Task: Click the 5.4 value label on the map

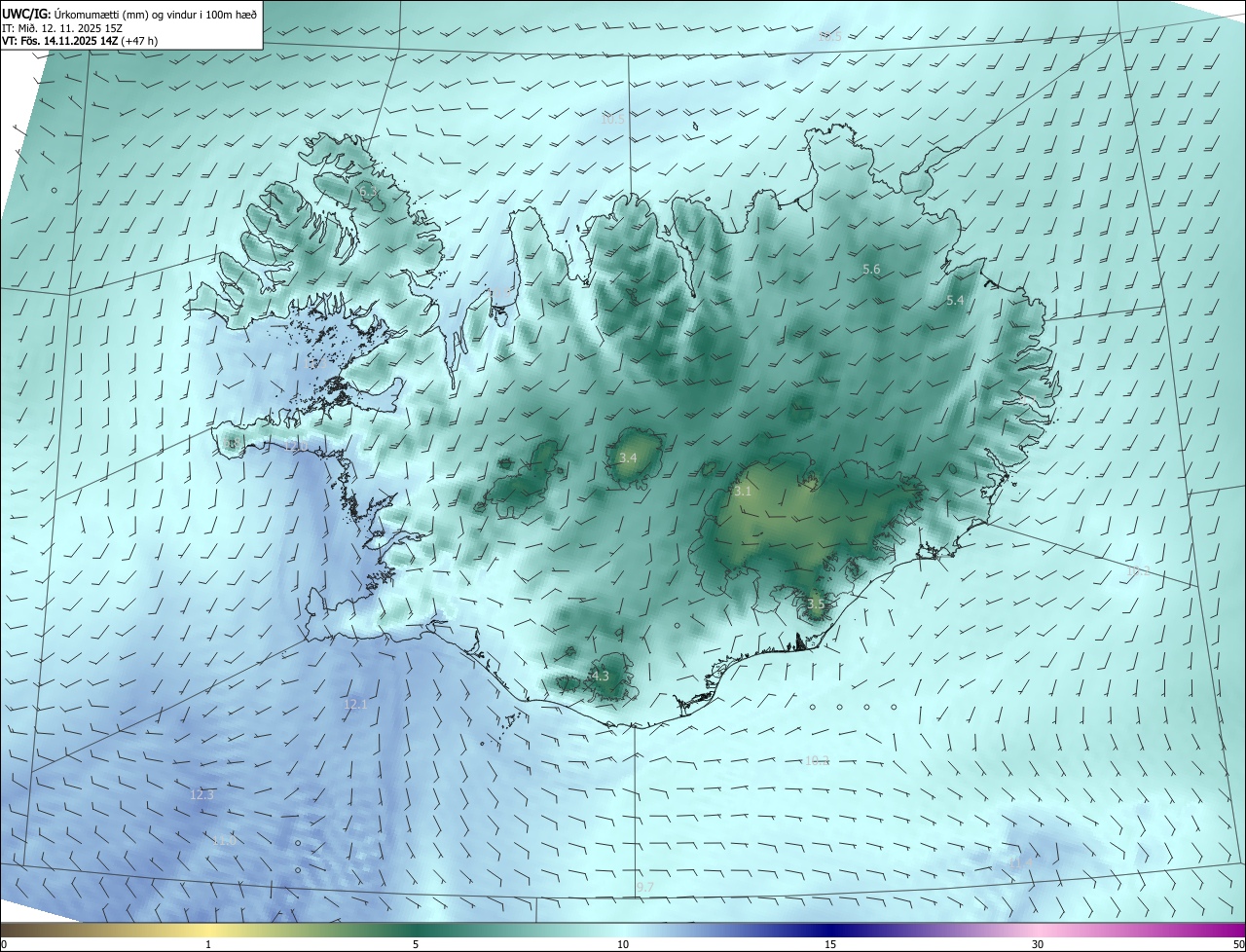Action: pyautogui.click(x=955, y=301)
